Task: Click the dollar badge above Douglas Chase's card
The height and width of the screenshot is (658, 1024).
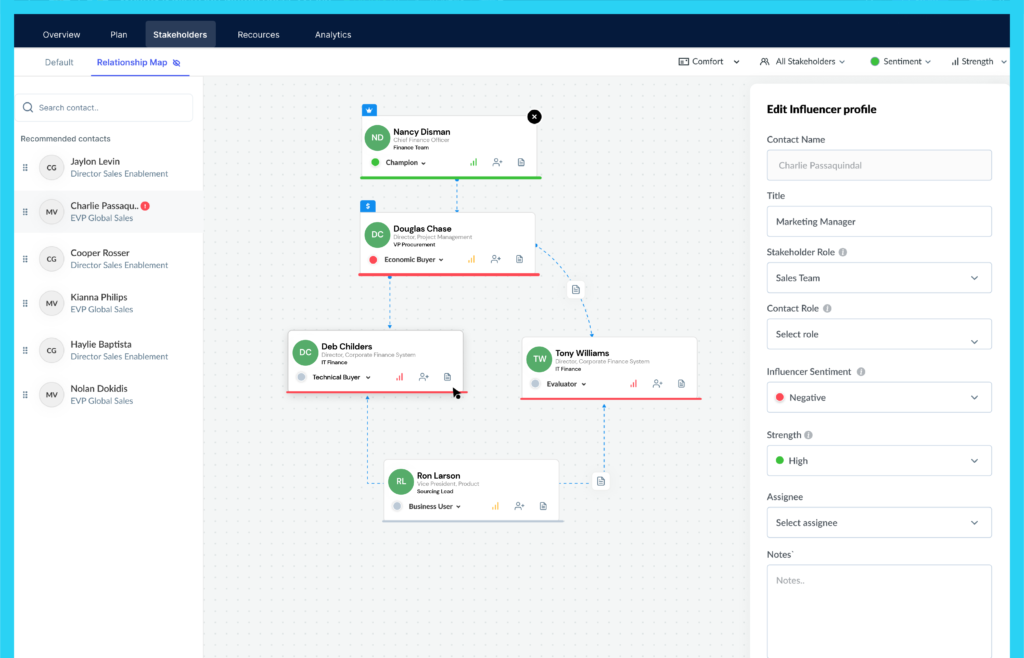Action: pyautogui.click(x=368, y=206)
